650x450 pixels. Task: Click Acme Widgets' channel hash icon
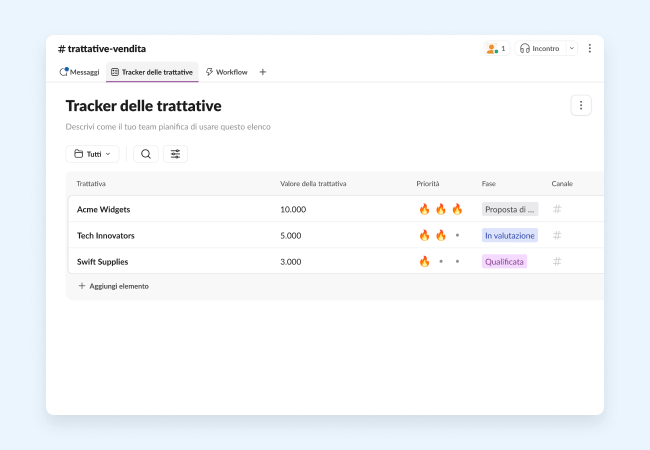[x=557, y=209]
